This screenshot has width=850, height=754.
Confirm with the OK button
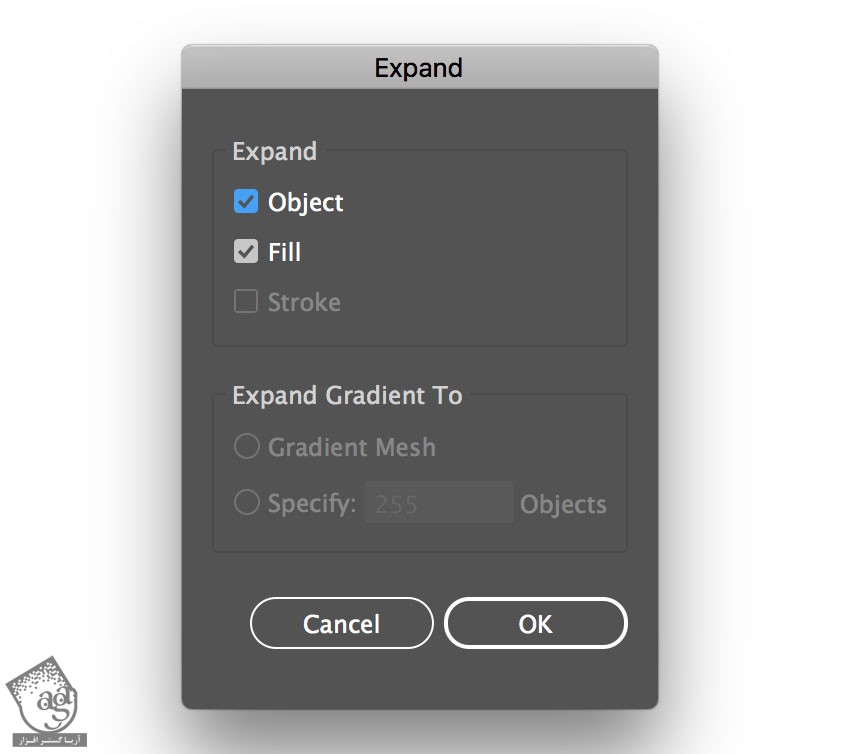[535, 624]
